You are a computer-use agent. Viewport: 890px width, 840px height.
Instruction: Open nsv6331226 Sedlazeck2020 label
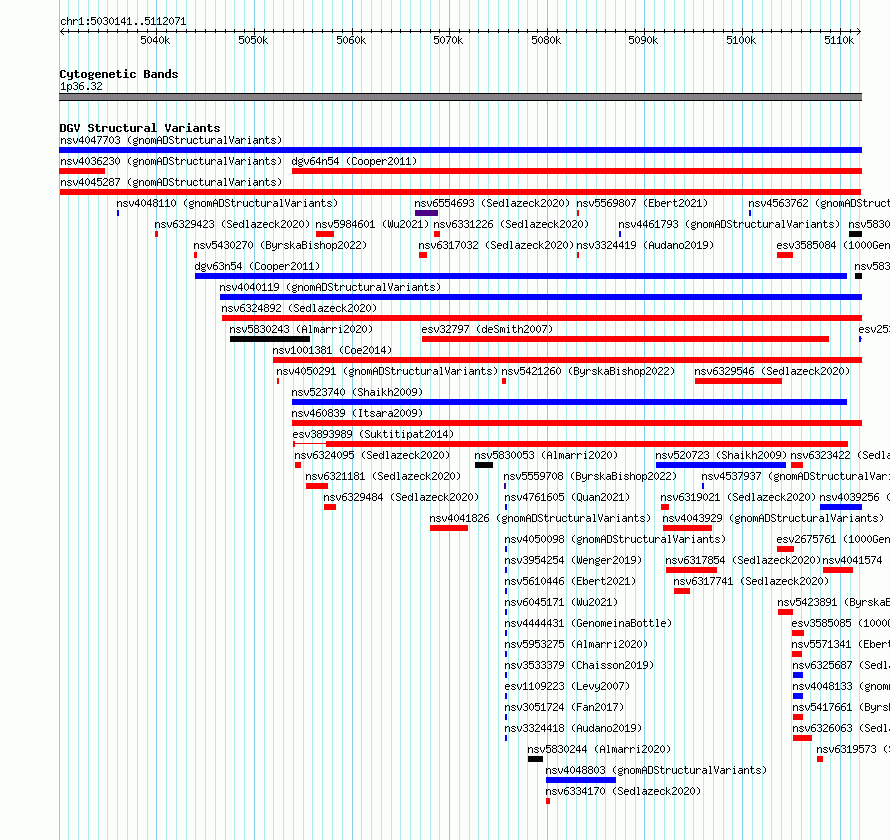click(x=511, y=224)
